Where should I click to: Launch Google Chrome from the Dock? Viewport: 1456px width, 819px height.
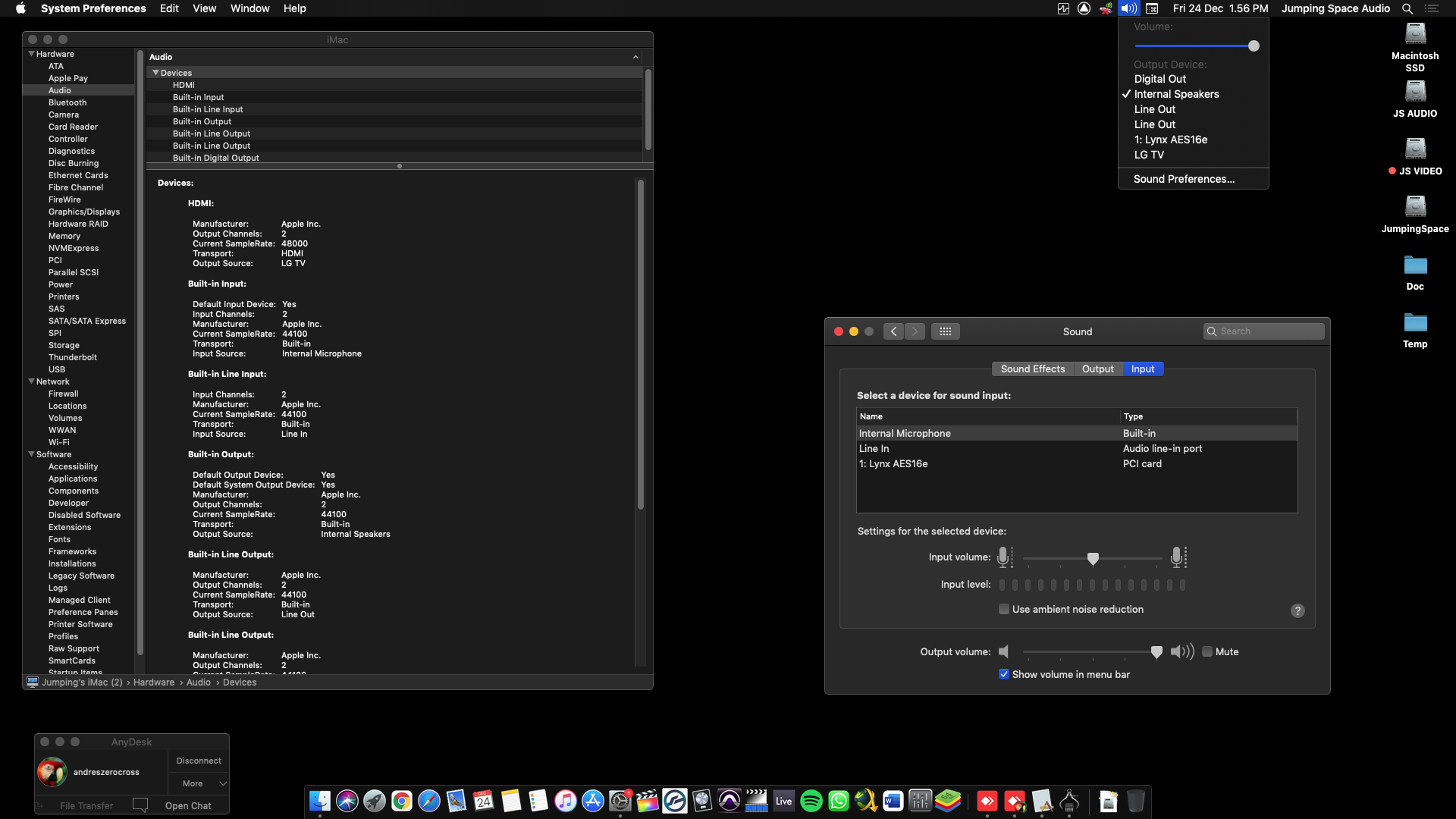pyautogui.click(x=401, y=801)
